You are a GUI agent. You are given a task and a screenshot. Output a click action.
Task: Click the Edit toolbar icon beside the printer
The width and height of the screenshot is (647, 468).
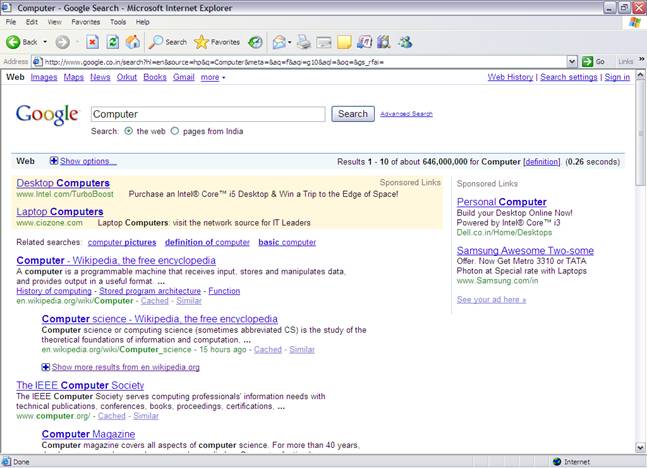pyautogui.click(x=324, y=42)
